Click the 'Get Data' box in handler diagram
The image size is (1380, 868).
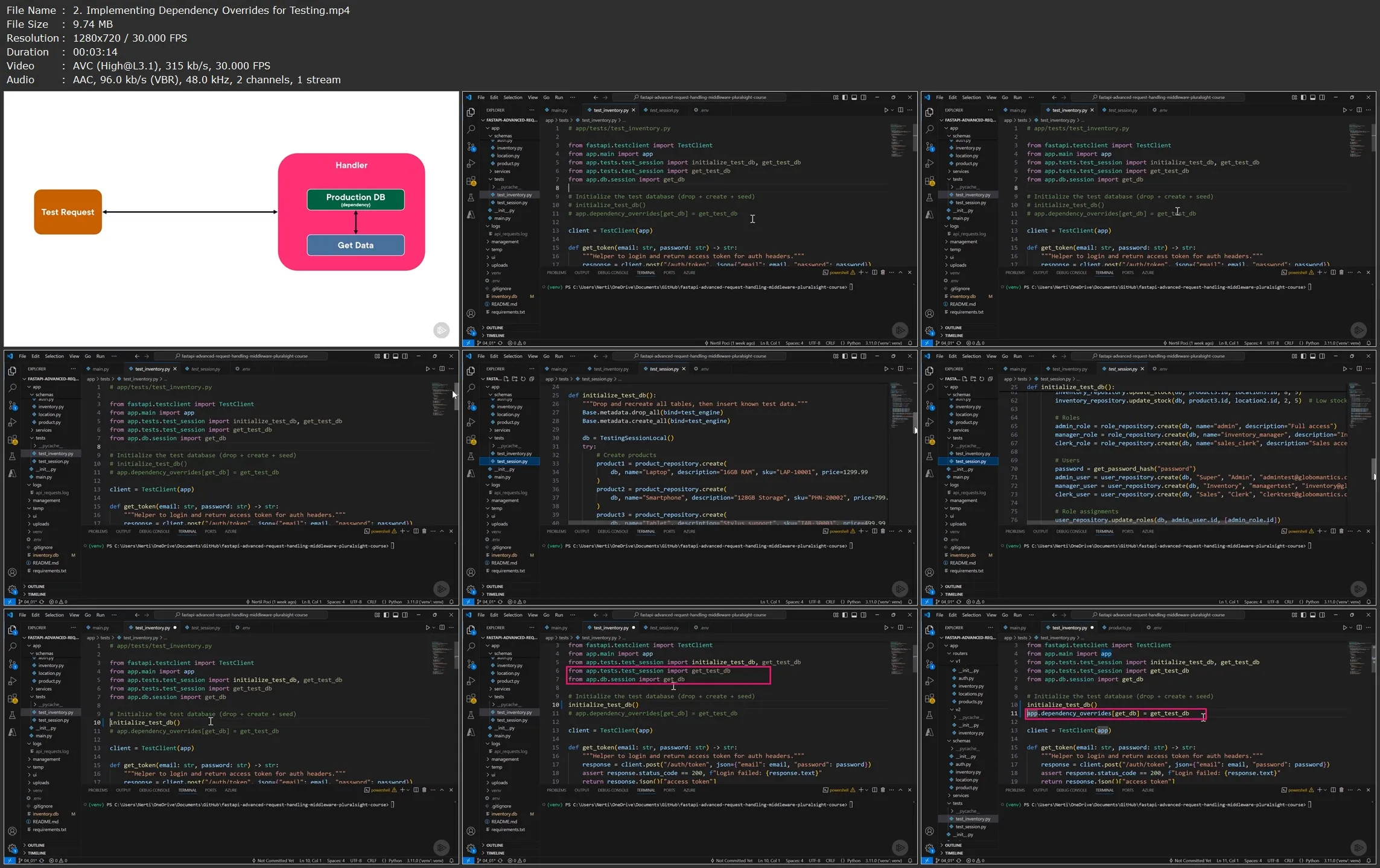tap(355, 245)
